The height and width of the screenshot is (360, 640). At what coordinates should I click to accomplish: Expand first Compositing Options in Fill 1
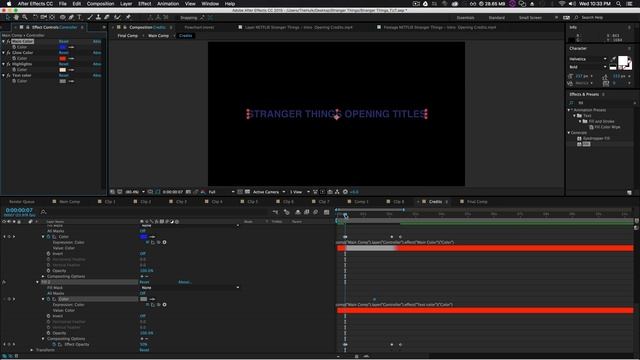43,276
